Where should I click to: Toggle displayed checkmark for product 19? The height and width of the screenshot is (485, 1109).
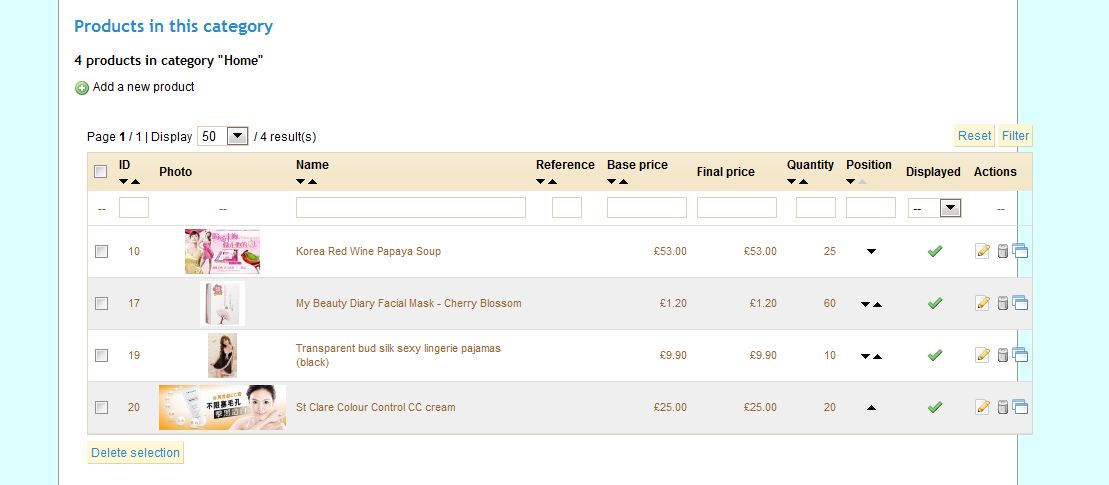935,355
